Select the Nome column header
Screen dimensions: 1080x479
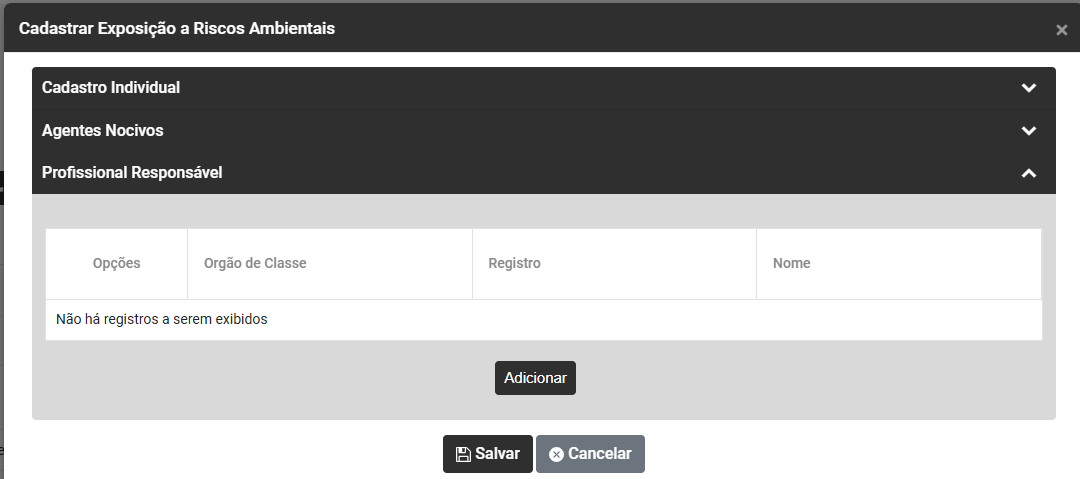coord(791,264)
